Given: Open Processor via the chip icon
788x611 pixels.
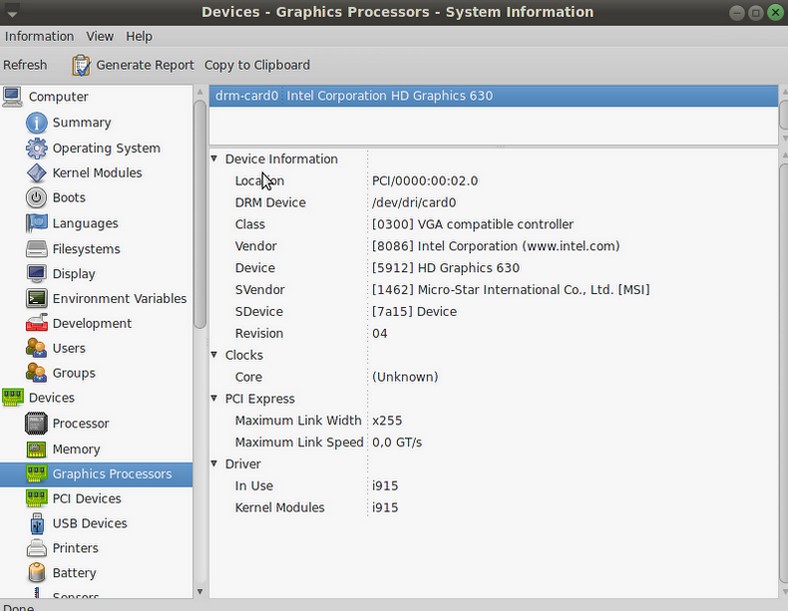Looking at the screenshot, I should click(37, 423).
